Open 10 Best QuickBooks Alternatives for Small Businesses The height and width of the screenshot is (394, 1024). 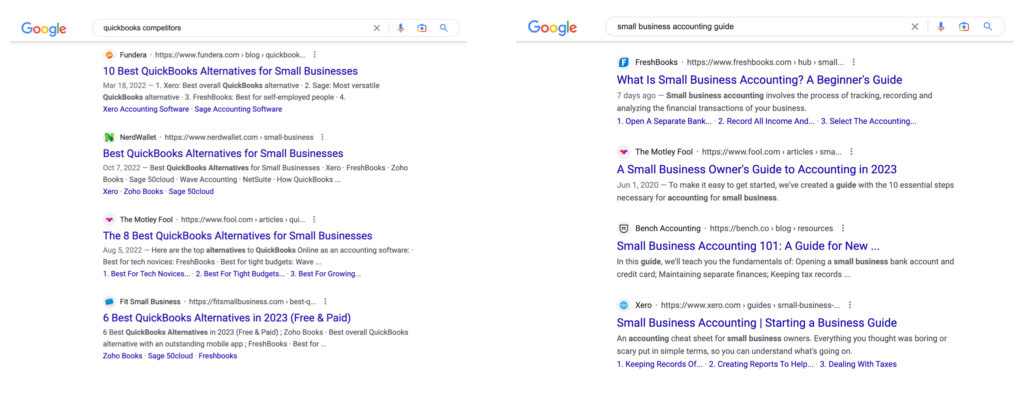point(231,71)
